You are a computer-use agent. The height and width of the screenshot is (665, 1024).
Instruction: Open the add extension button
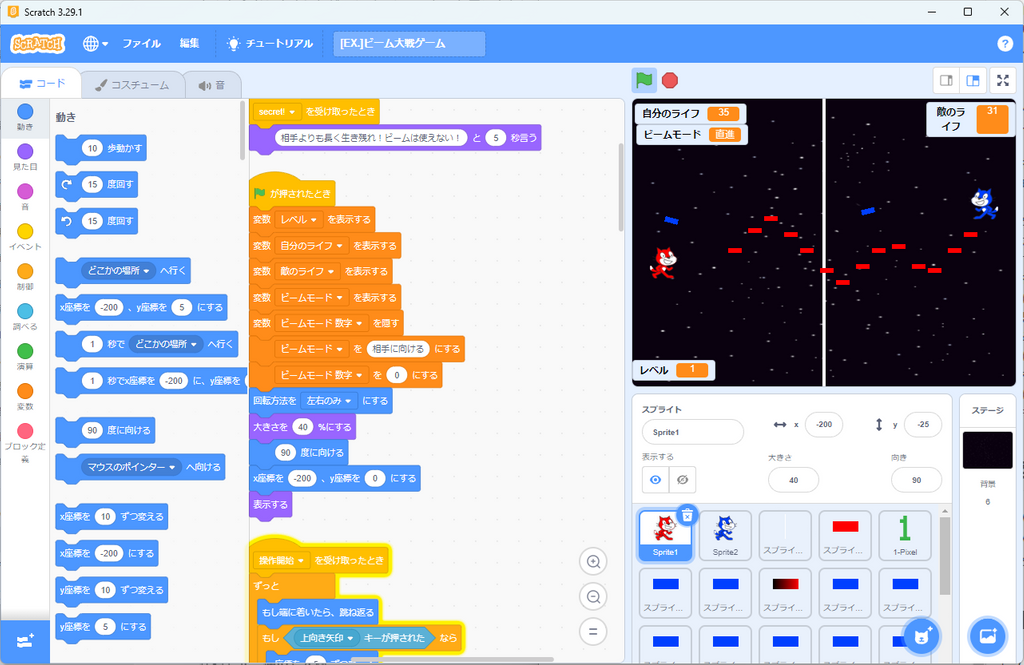pyautogui.click(x=24, y=641)
